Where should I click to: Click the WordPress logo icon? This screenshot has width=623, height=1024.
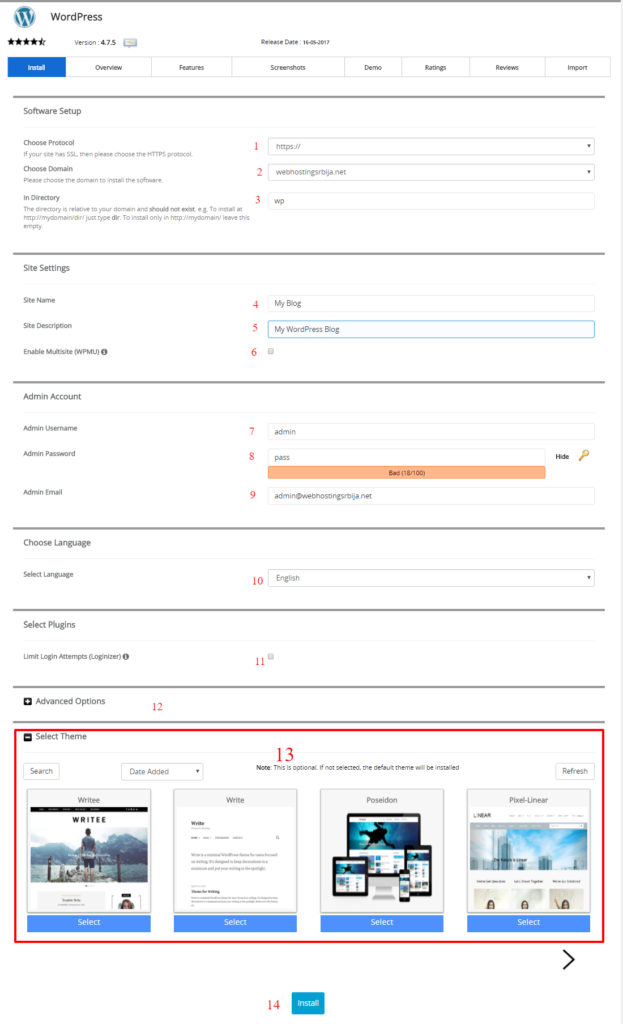coord(24,16)
